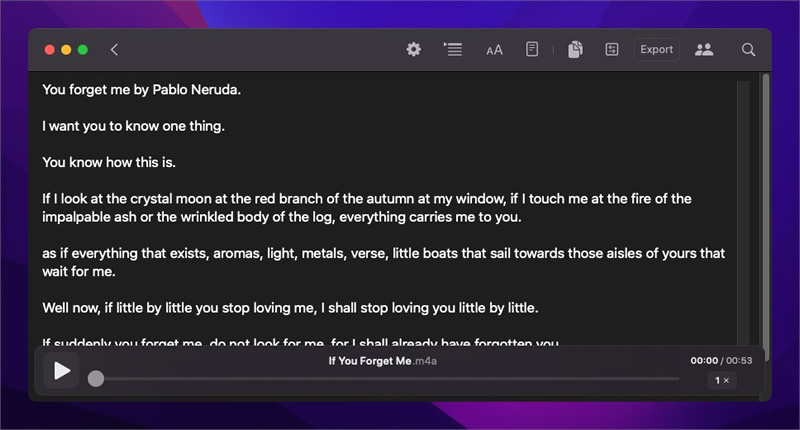800x430 pixels.
Task: Click the audio progress track
Action: [x=388, y=379]
